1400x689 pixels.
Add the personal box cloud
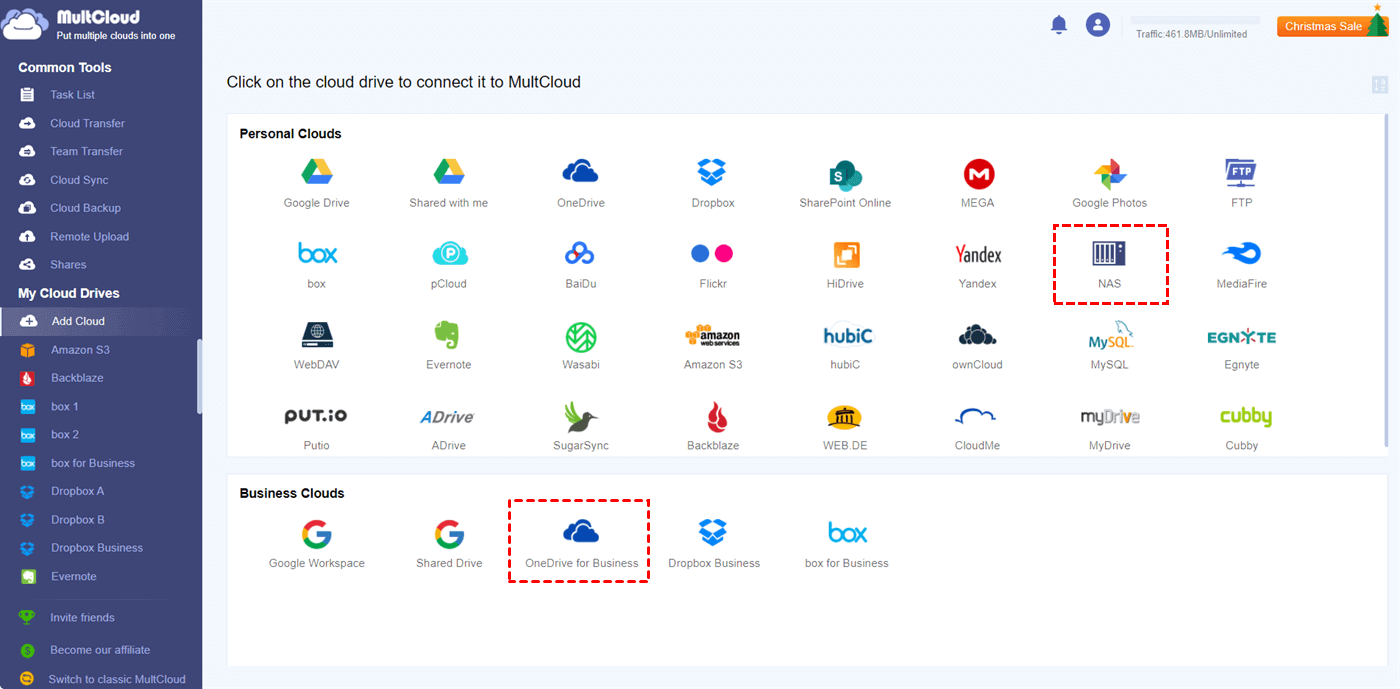pyautogui.click(x=317, y=253)
